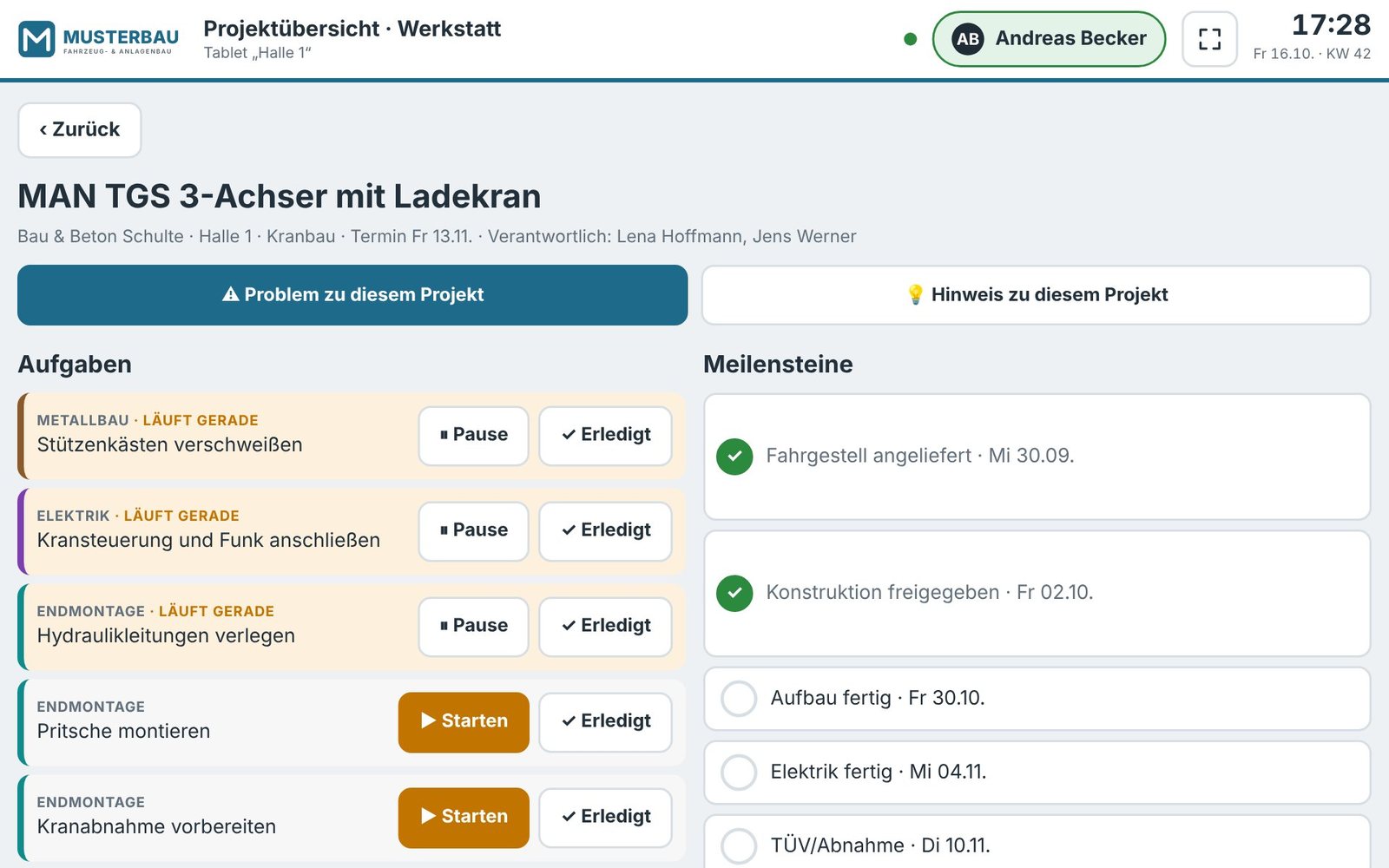Mark Pritsche montieren as Erledigt

(606, 722)
